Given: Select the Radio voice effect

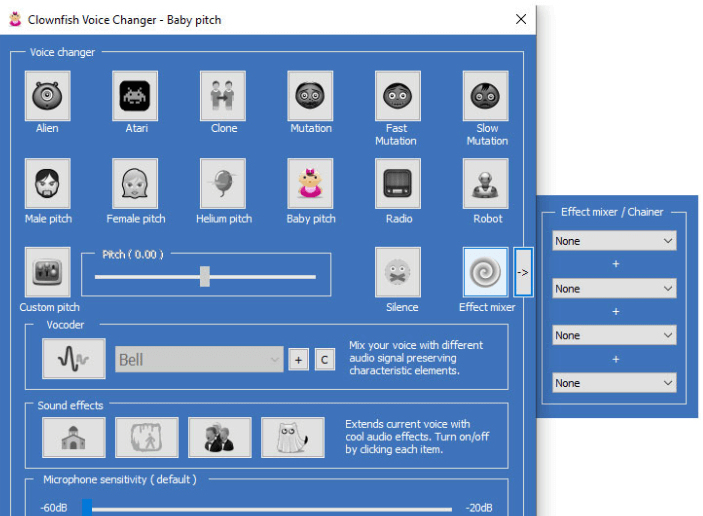Looking at the screenshot, I should point(398,184).
